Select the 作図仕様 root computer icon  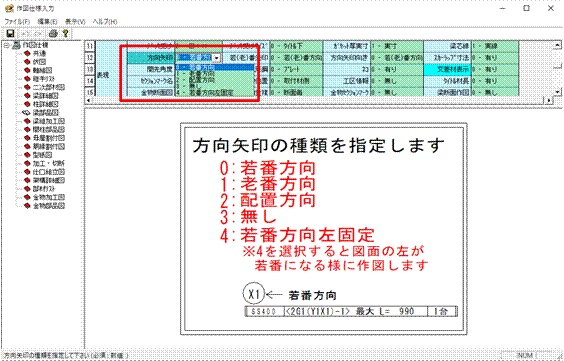(17, 45)
